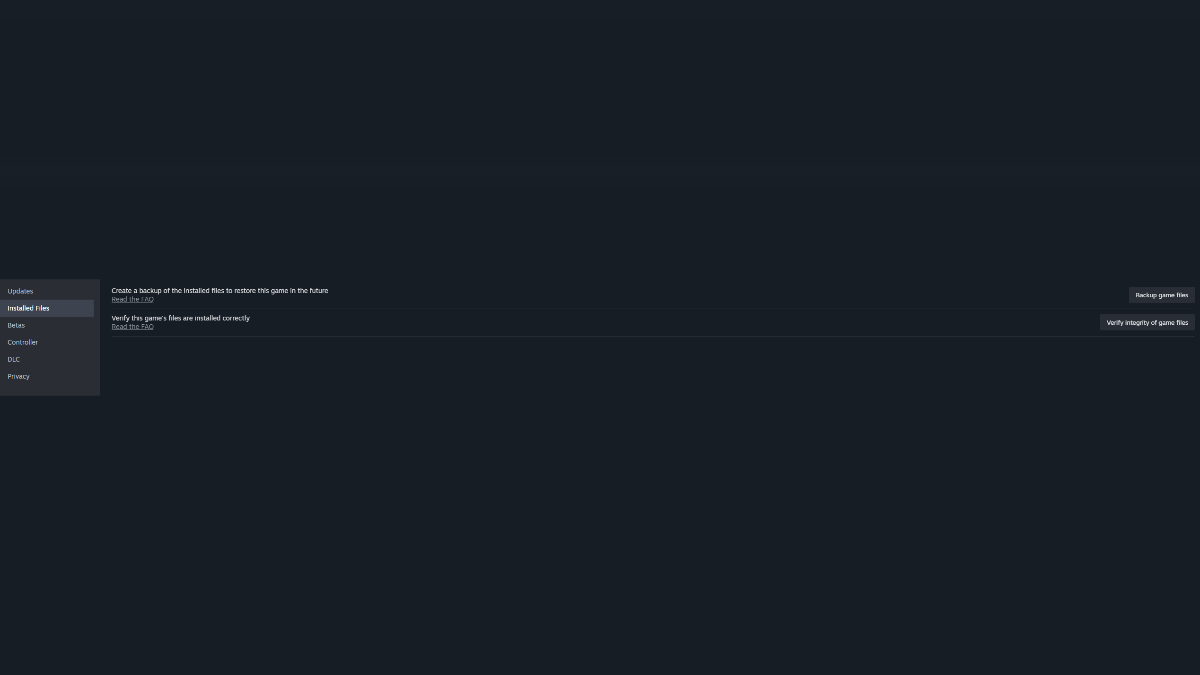Click the 'Verify this game's files are installed correctly' text
Image resolution: width=1200 pixels, height=675 pixels.
coord(181,318)
